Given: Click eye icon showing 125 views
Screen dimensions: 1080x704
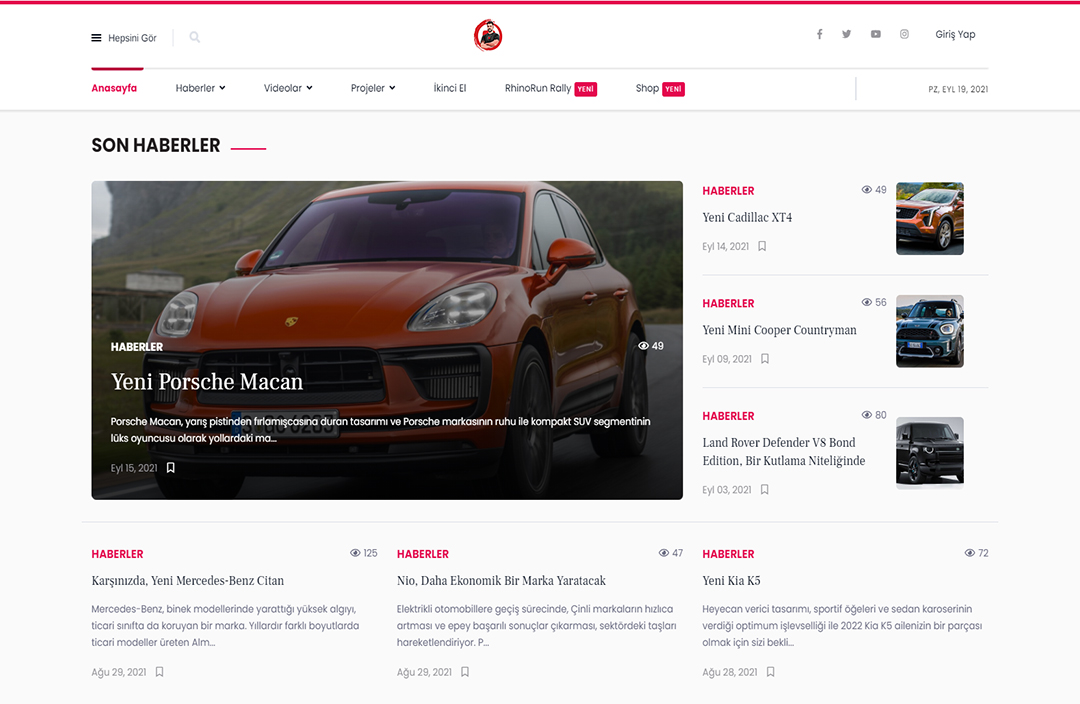Looking at the screenshot, I should (x=355, y=552).
